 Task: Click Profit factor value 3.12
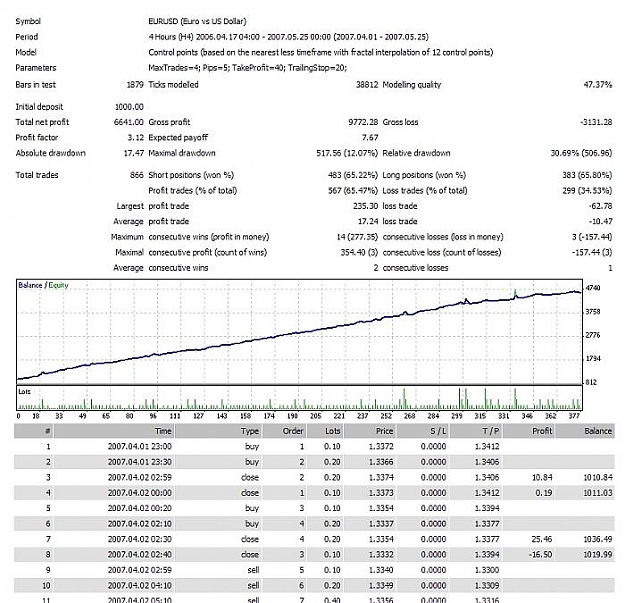[x=136, y=137]
